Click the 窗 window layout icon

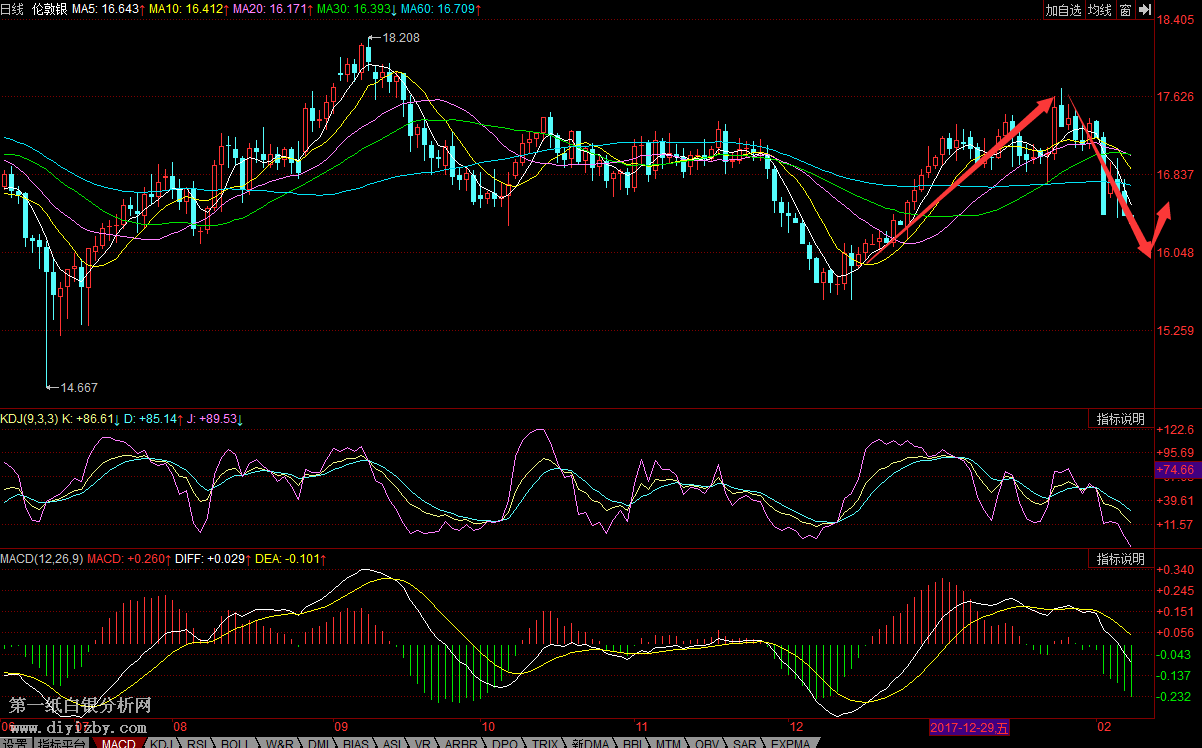[x=1125, y=10]
